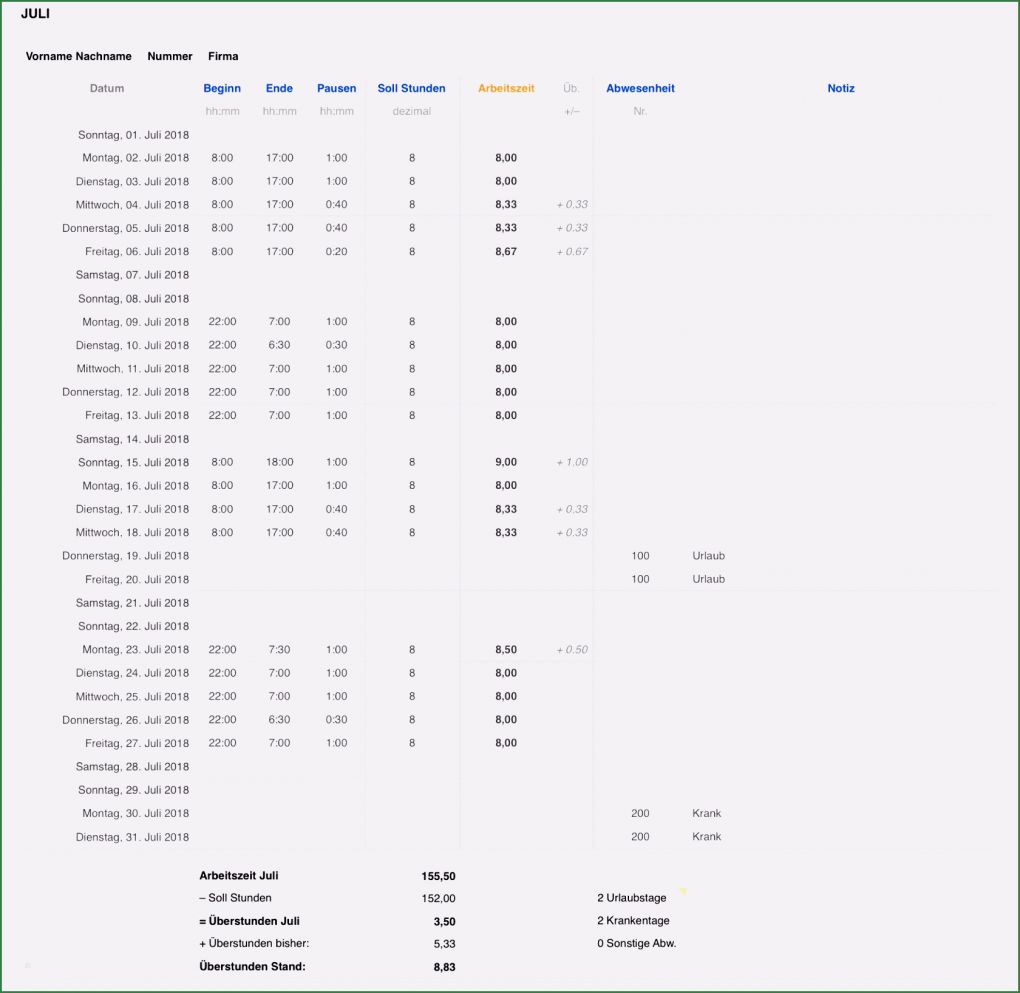Image resolution: width=1020 pixels, height=993 pixels.
Task: Select the + 1.00 overtime cell
Action: pos(572,462)
